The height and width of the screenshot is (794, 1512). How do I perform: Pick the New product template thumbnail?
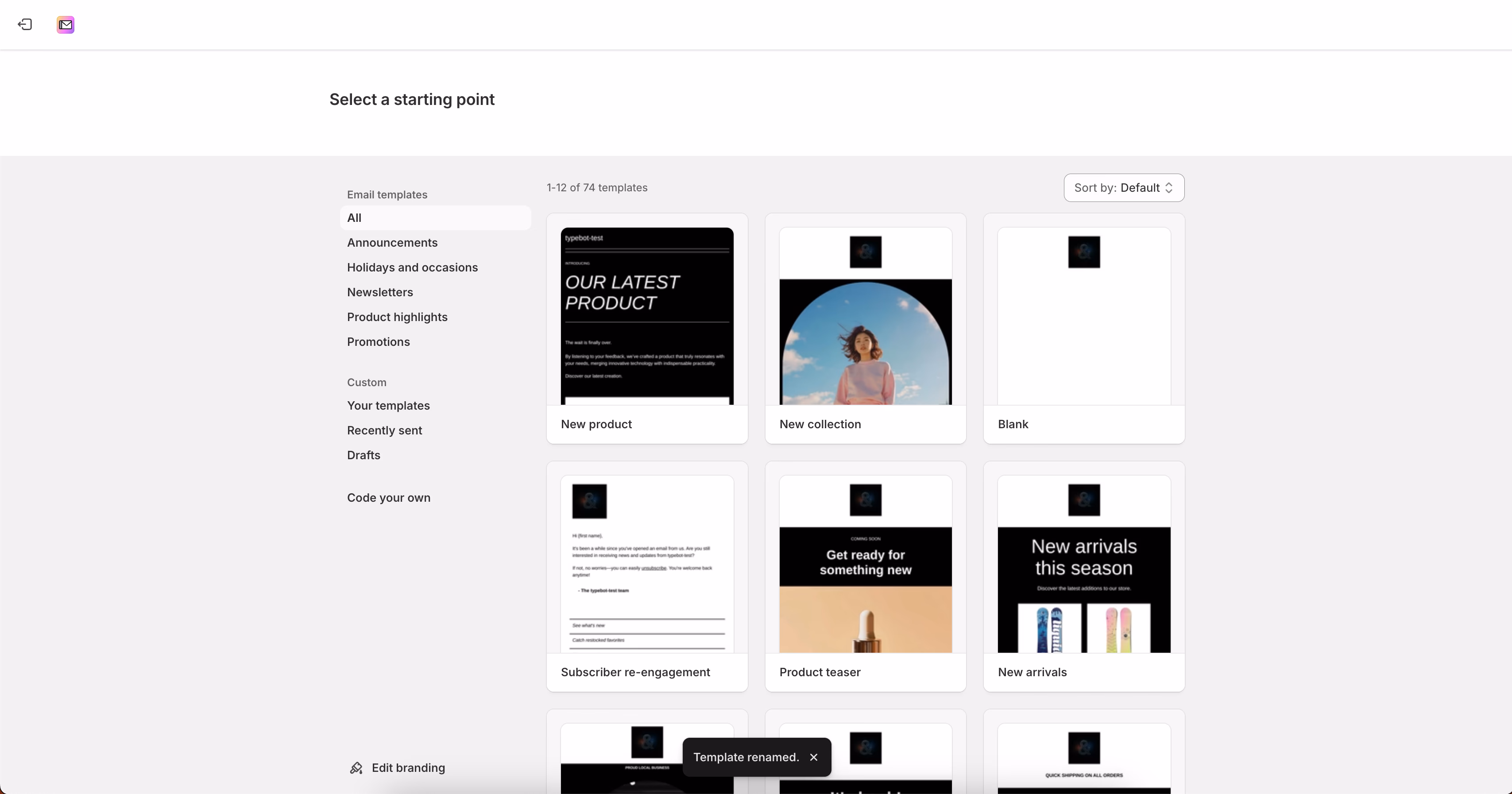647,316
